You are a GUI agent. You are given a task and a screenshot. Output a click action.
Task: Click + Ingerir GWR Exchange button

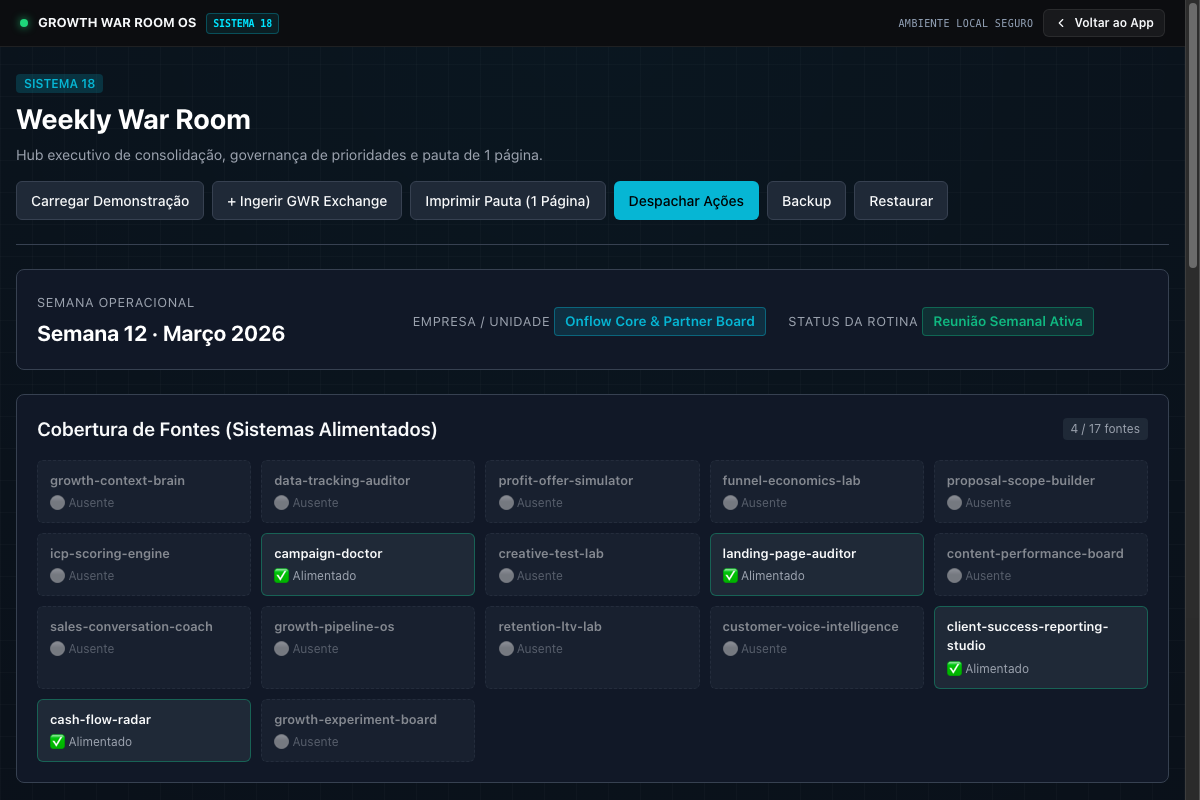[307, 200]
